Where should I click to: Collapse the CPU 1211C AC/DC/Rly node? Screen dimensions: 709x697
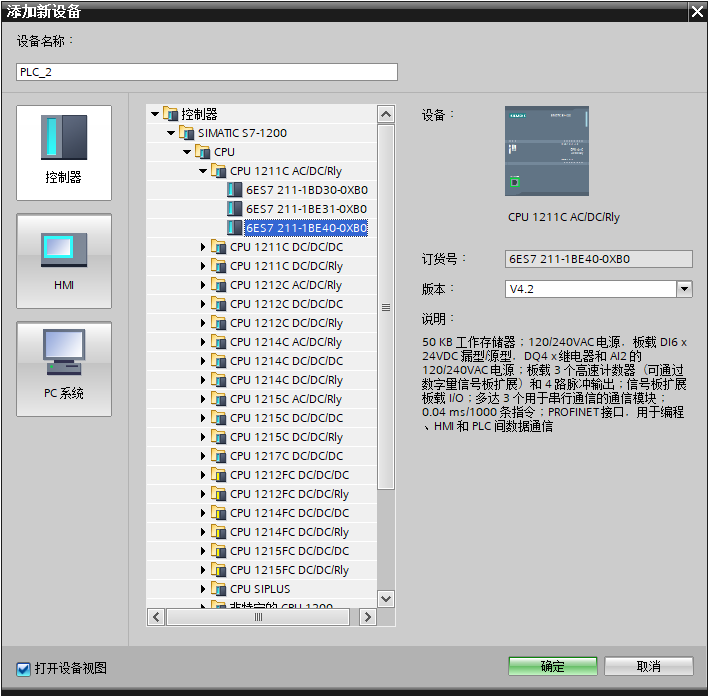click(x=203, y=171)
